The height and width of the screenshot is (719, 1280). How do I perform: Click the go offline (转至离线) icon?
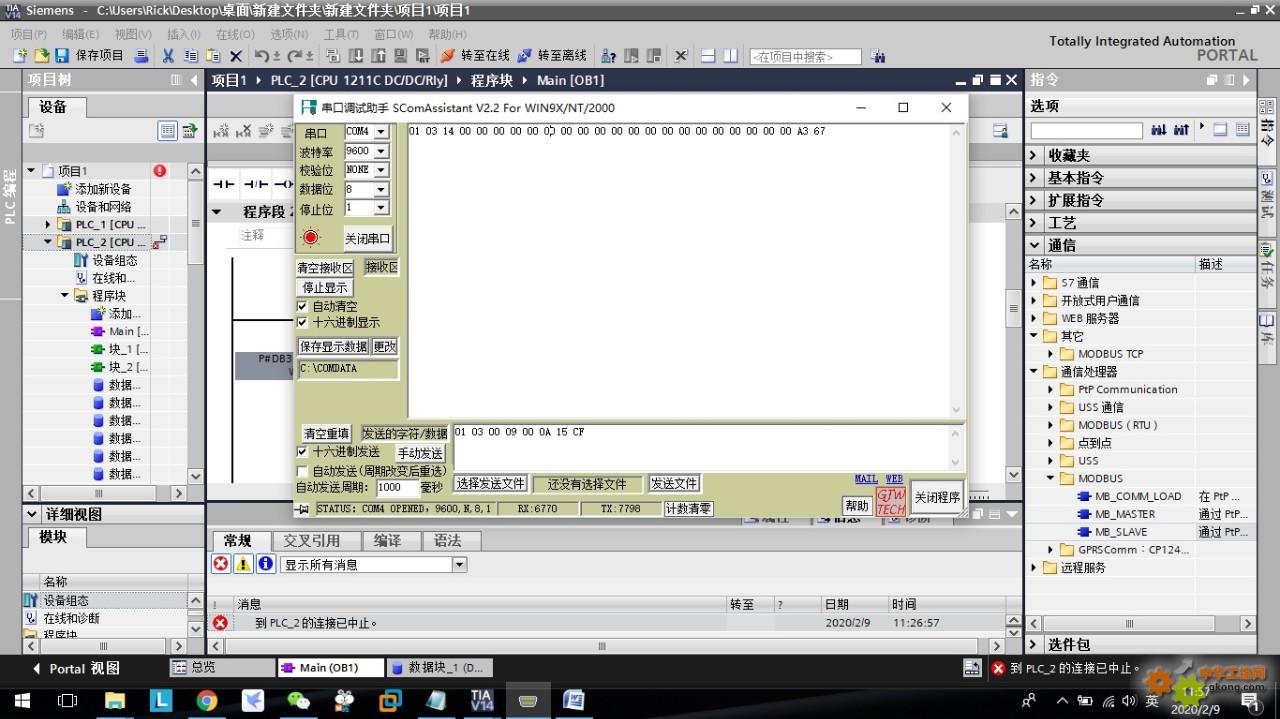[x=524, y=56]
